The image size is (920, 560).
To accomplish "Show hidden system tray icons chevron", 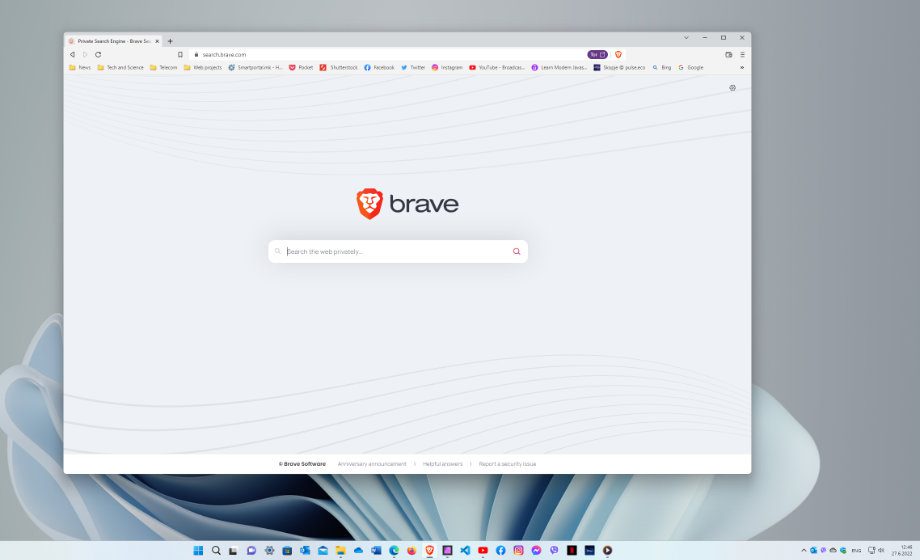I will (x=803, y=551).
